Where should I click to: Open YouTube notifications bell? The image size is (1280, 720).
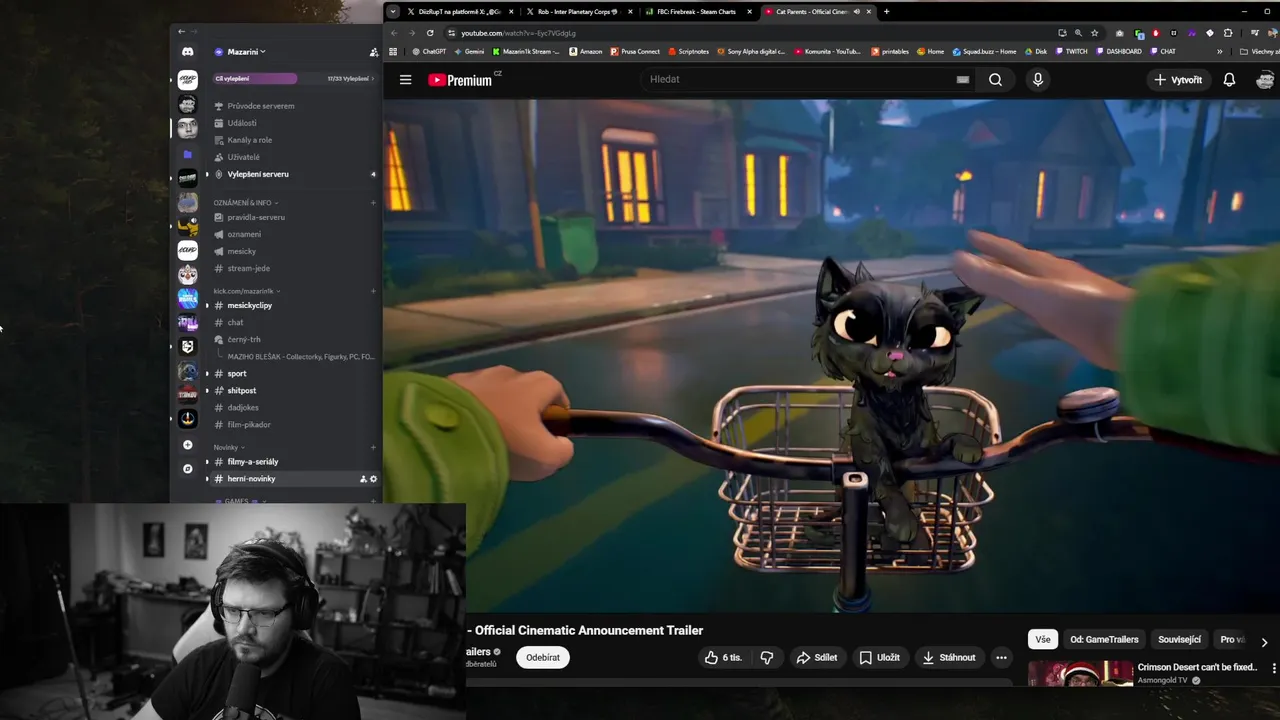click(1229, 80)
